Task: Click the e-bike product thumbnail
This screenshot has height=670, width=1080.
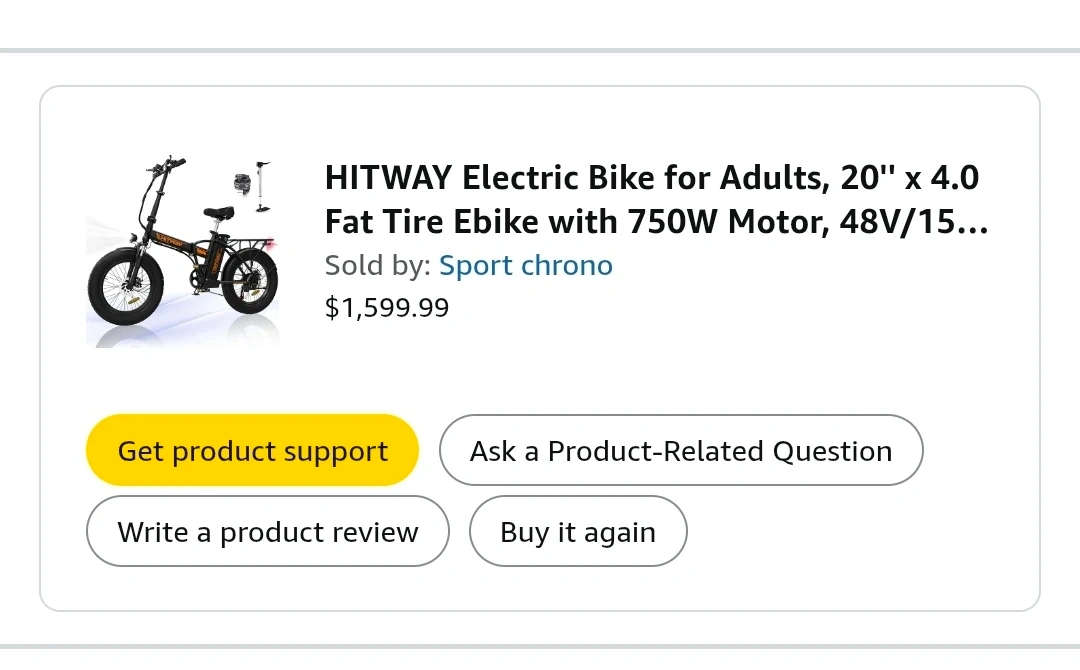Action: click(182, 252)
